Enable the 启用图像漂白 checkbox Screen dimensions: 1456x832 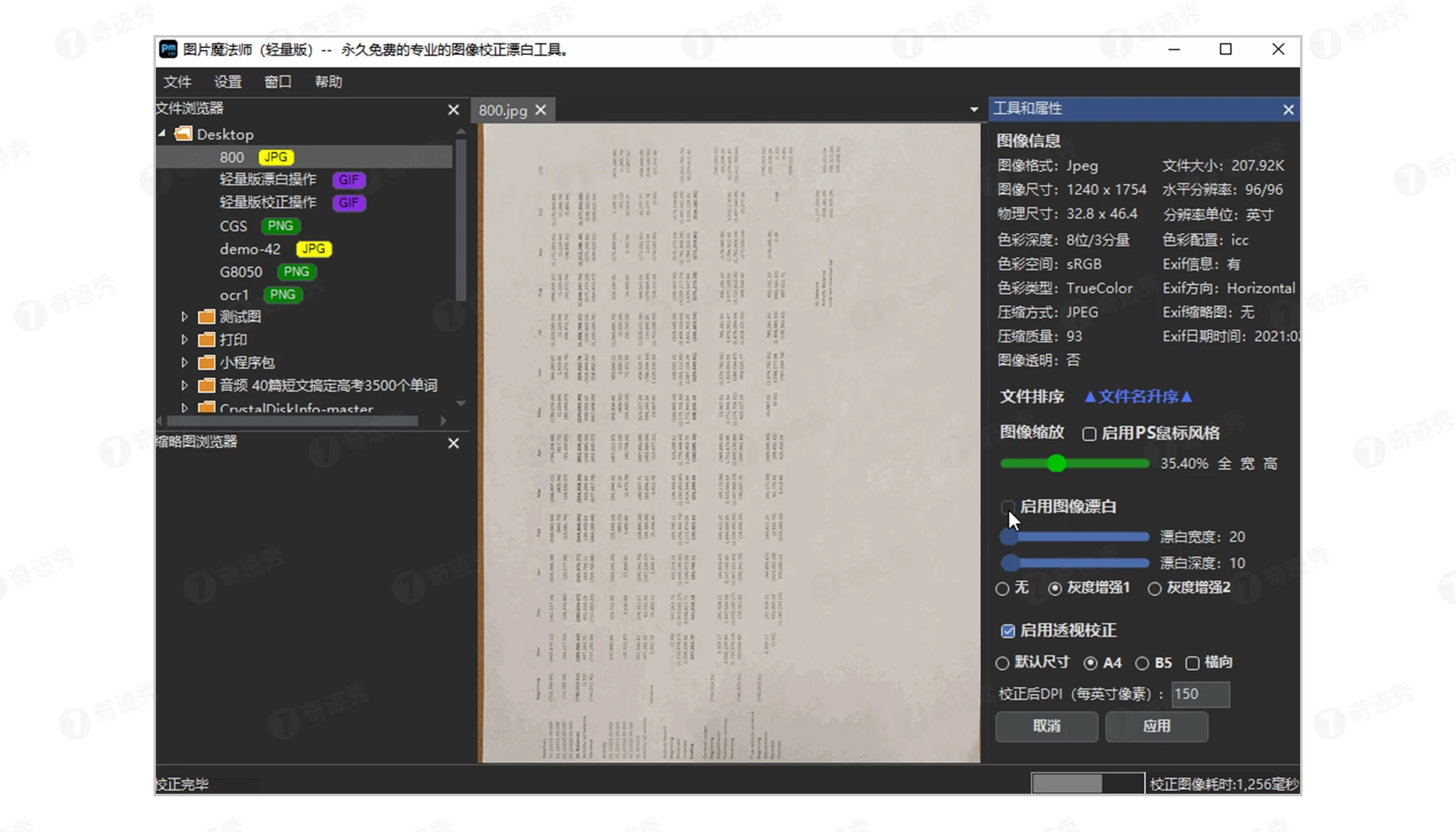point(1008,507)
